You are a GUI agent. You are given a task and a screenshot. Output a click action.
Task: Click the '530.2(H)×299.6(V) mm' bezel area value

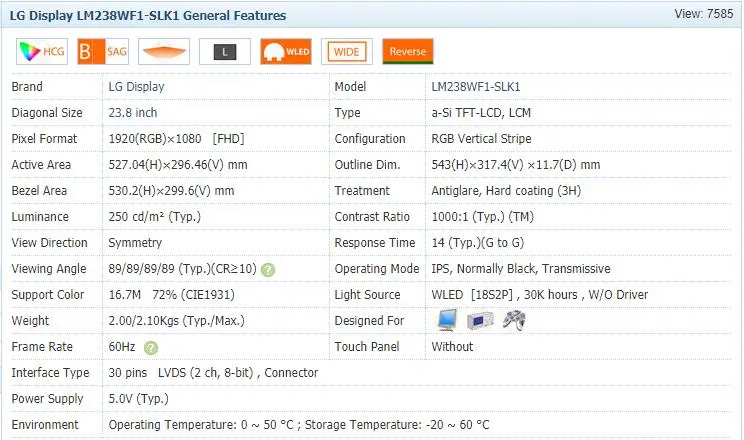[x=171, y=191]
